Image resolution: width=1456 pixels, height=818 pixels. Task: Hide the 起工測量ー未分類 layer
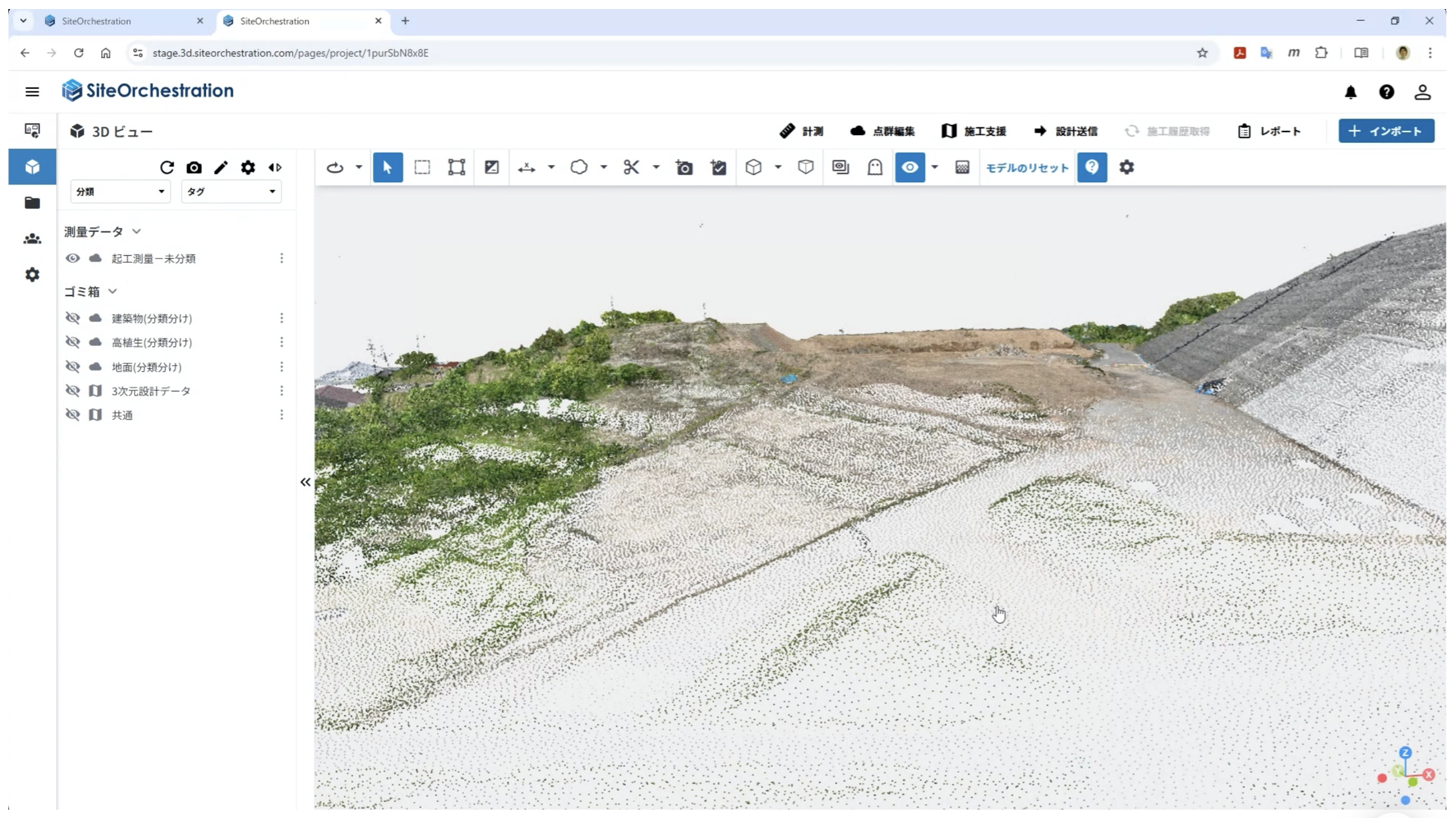pos(73,258)
